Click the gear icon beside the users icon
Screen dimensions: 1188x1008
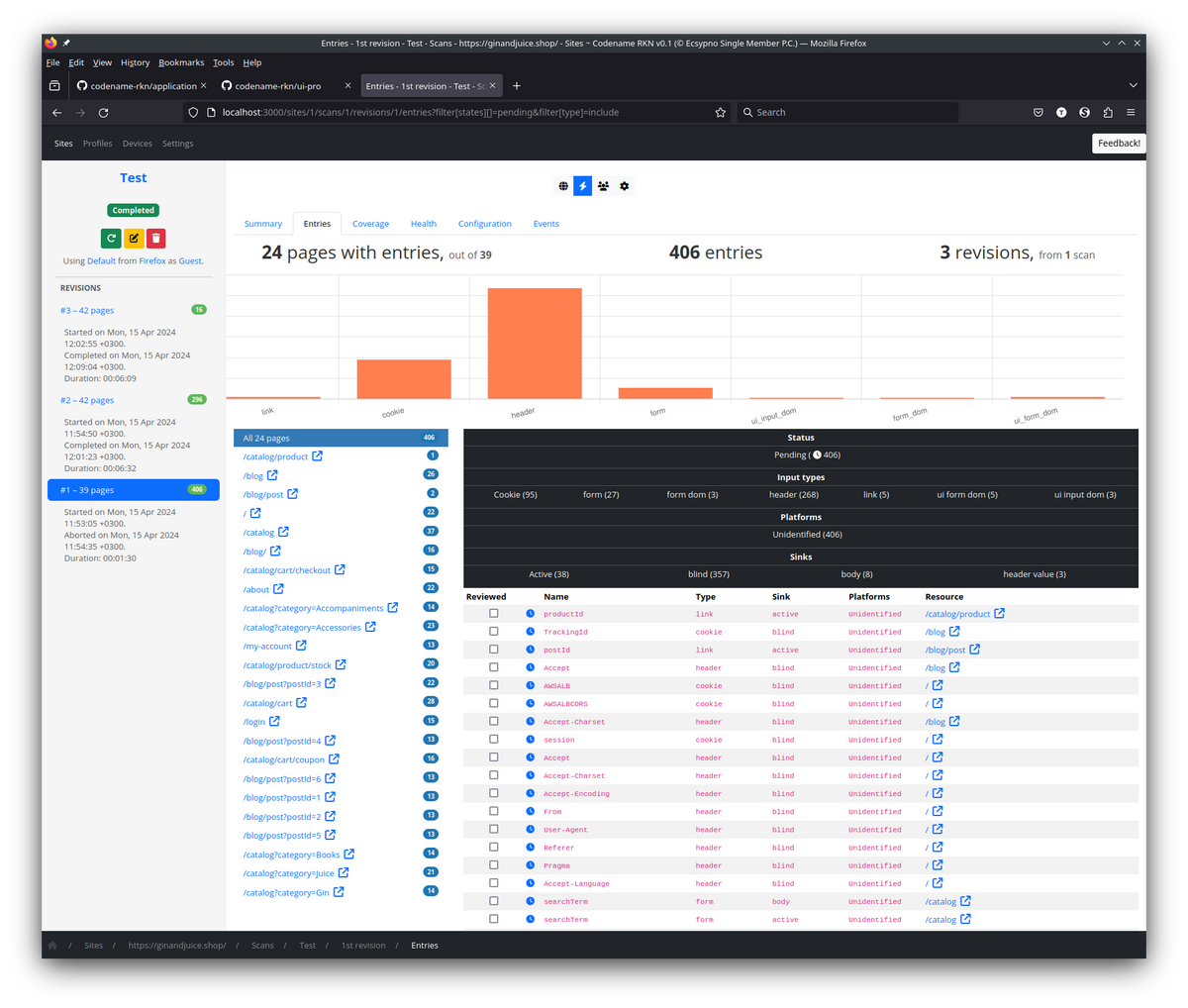pos(624,186)
